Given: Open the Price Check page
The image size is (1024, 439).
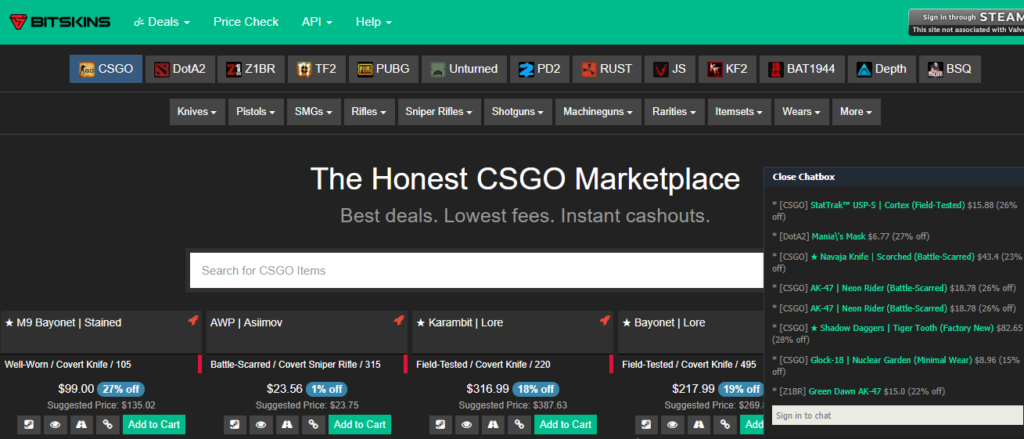Looking at the screenshot, I should 246,21.
